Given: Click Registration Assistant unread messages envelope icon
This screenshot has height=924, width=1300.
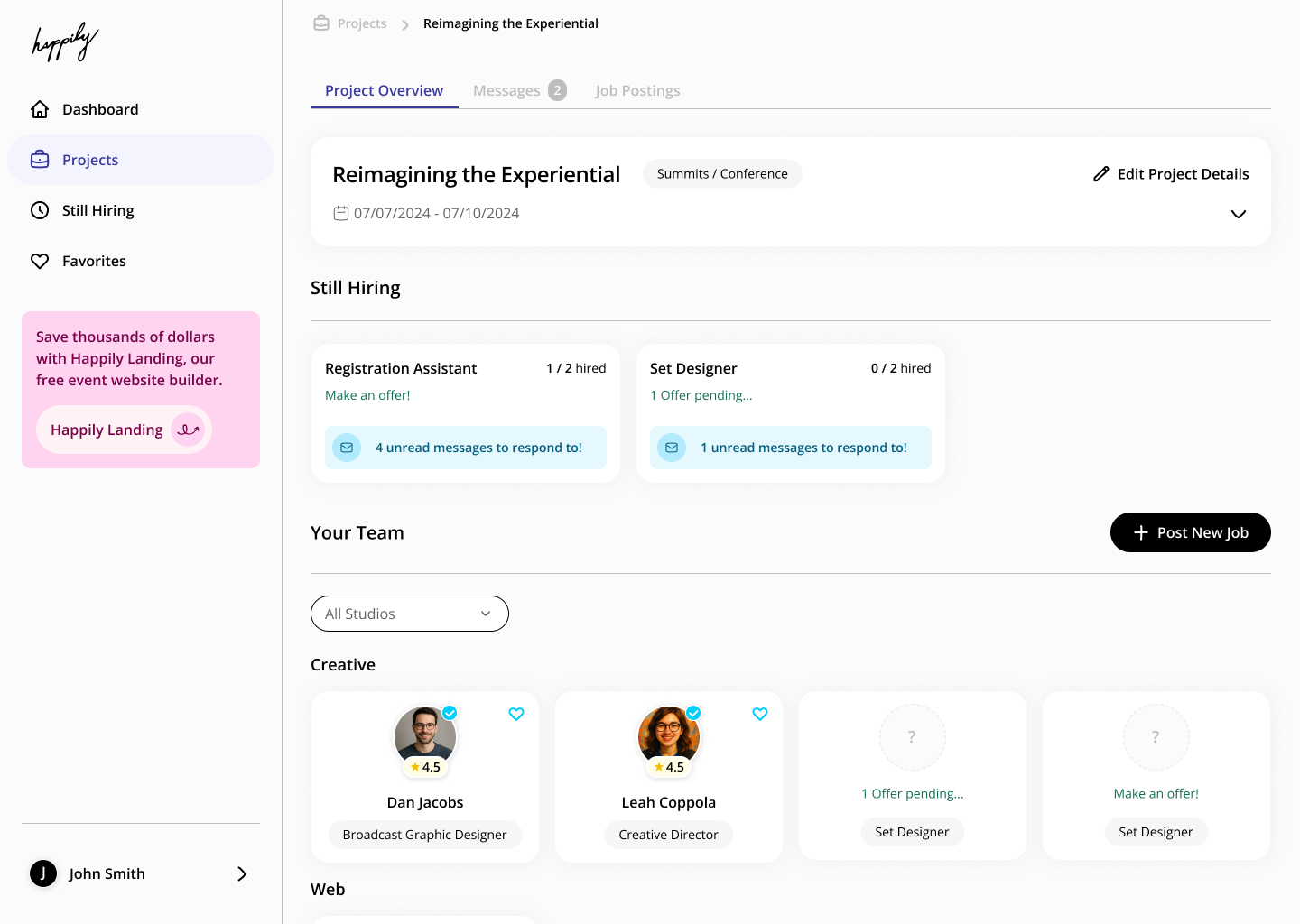Looking at the screenshot, I should [347, 448].
